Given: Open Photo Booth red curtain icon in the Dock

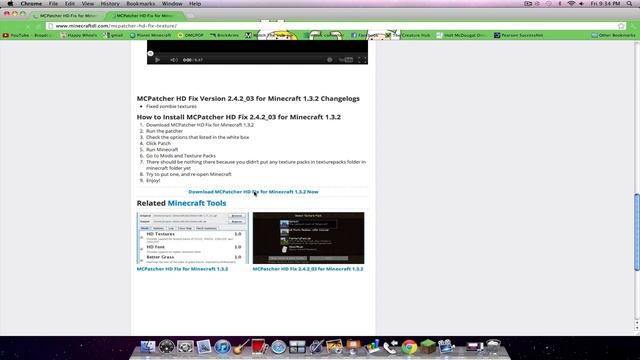Looking at the screenshot, I should pos(260,347).
